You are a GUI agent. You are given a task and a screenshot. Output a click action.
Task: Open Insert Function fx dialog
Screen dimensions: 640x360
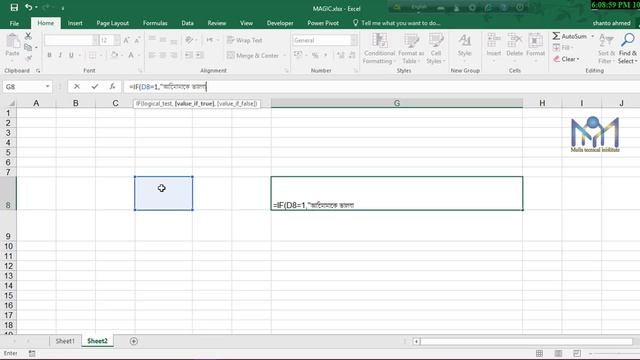click(x=112, y=87)
